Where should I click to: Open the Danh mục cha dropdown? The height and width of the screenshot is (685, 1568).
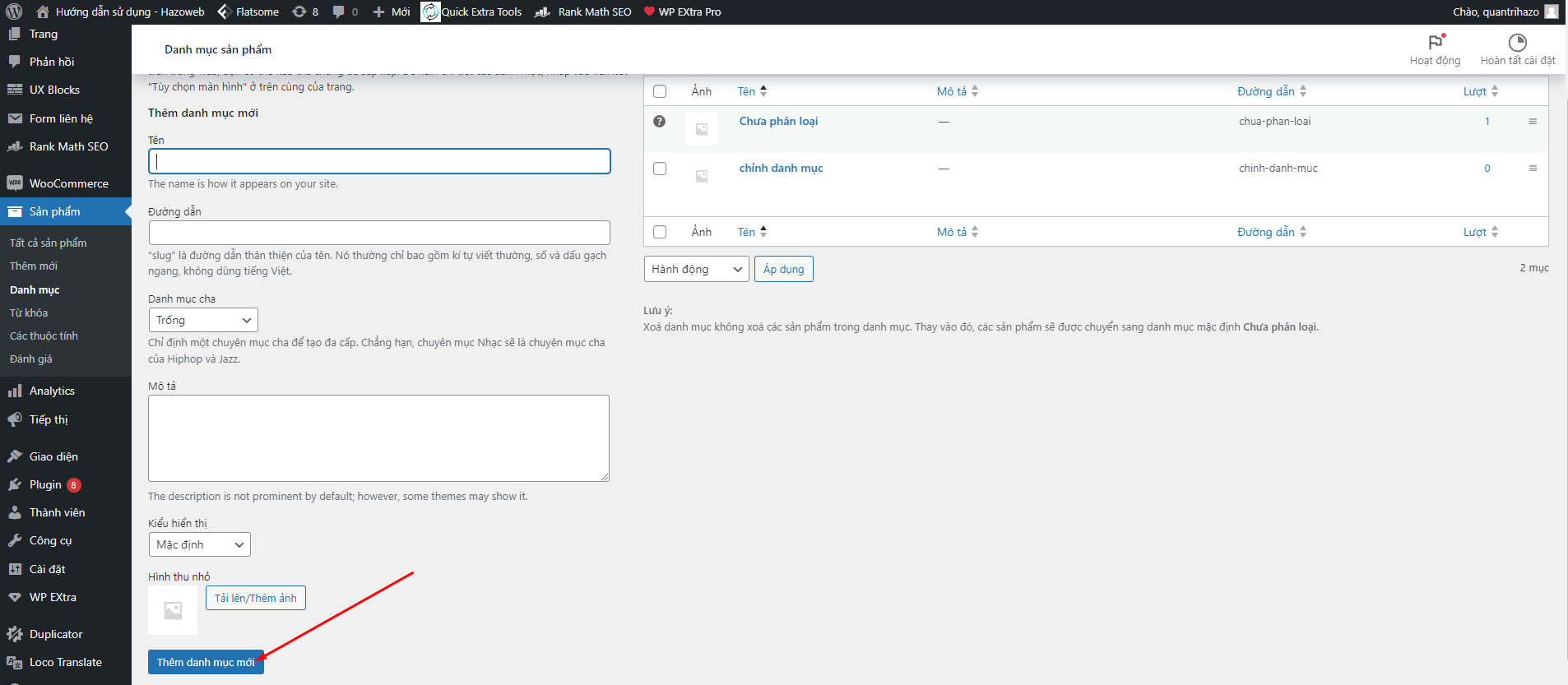point(203,320)
